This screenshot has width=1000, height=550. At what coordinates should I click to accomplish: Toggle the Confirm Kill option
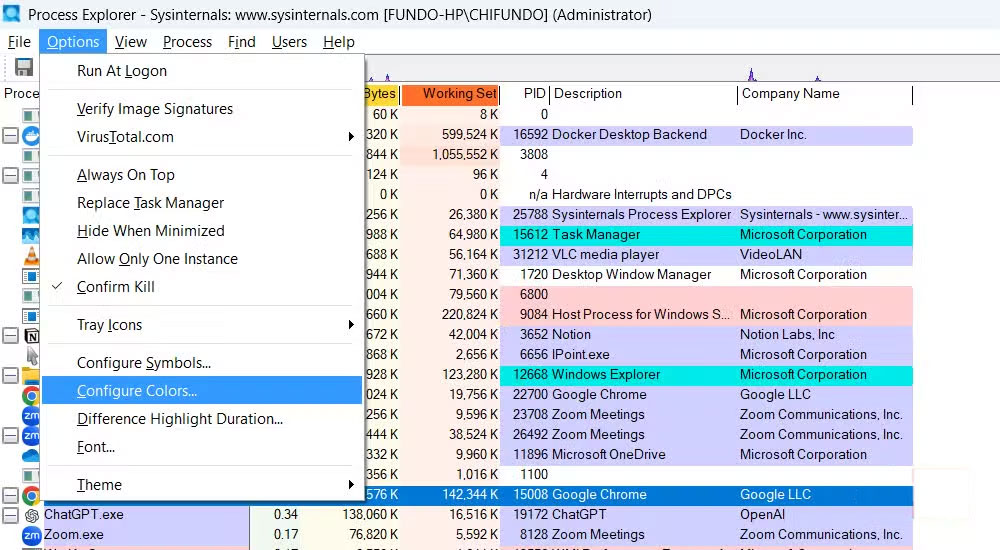pyautogui.click(x=116, y=287)
